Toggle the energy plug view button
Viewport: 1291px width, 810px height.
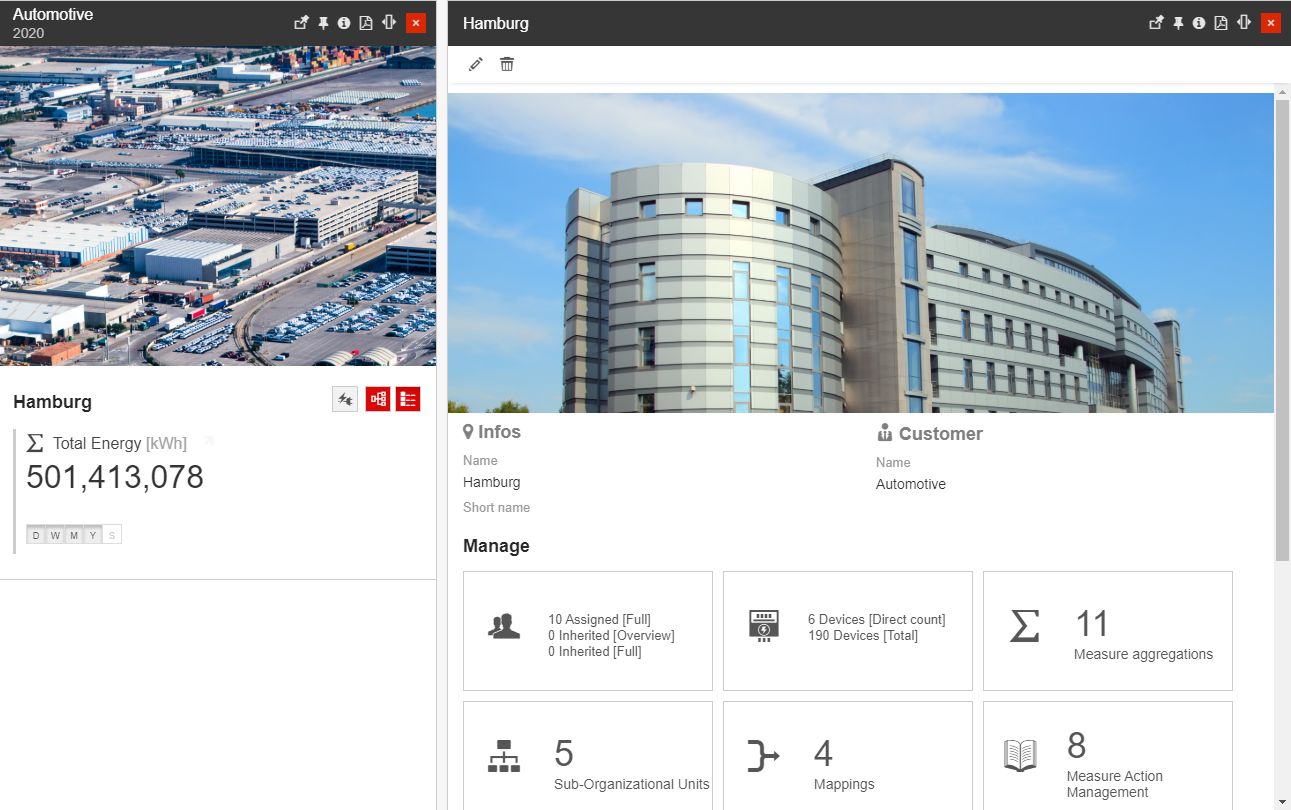click(345, 399)
